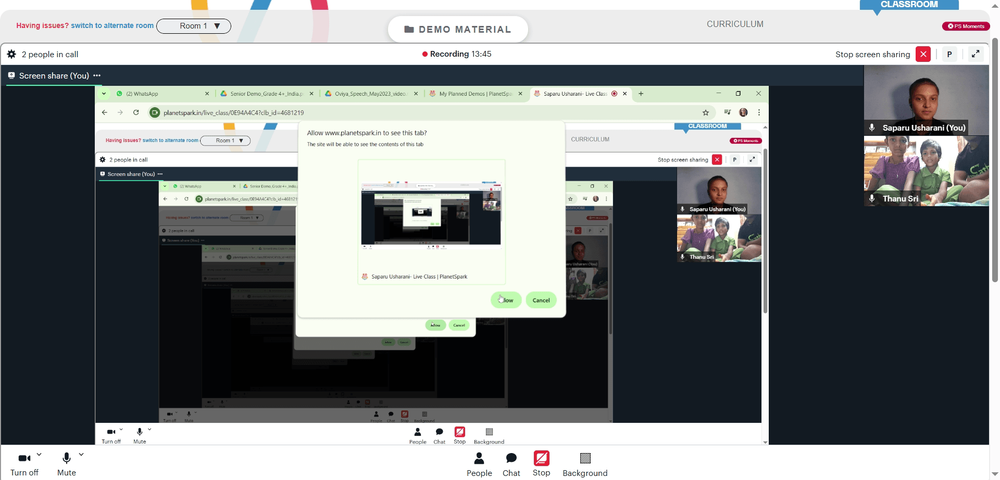Click the main page vertical scrollbar
The width and height of the screenshot is (1000, 480).
click(x=996, y=159)
